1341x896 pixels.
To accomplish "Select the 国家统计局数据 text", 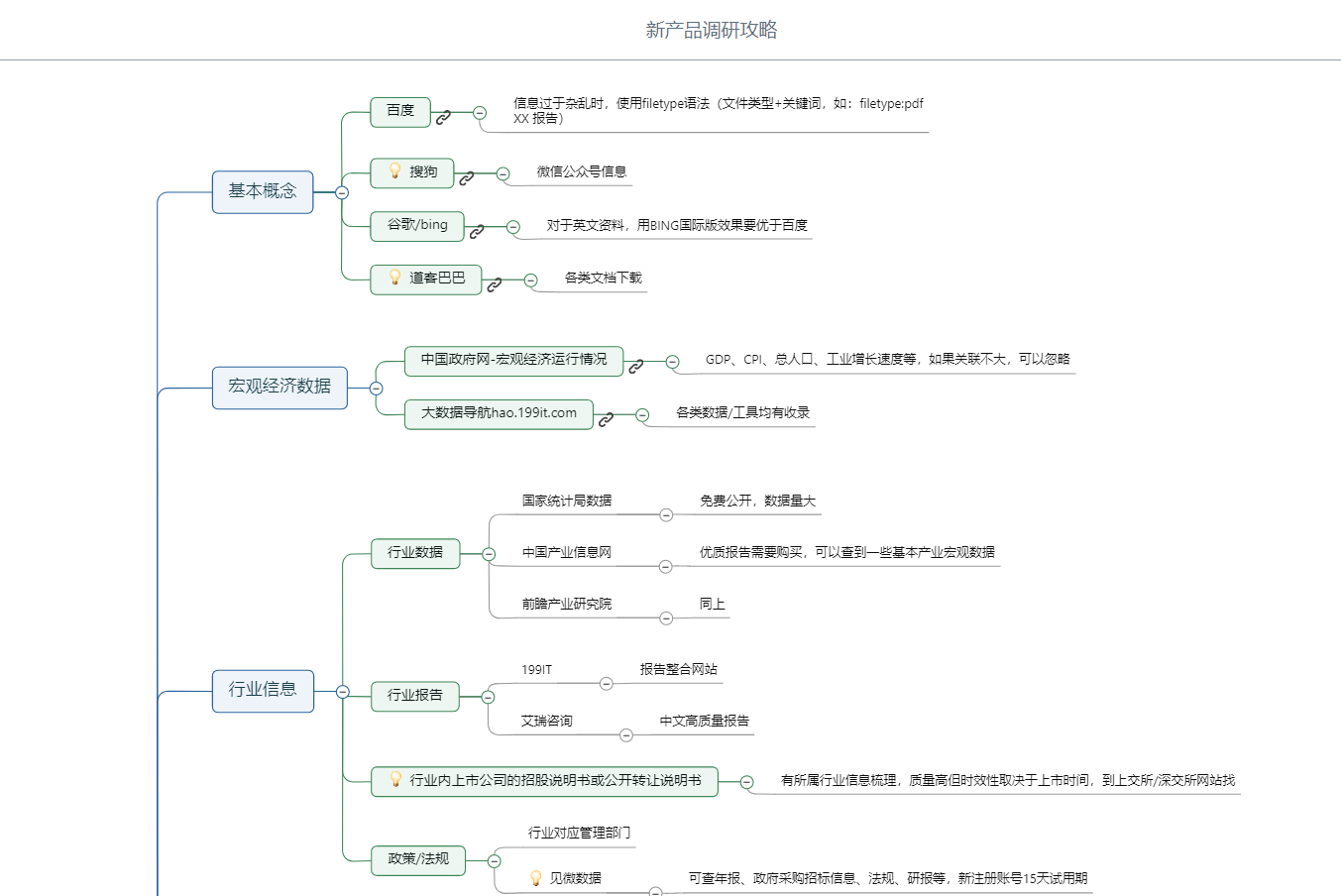I will pos(567,501).
